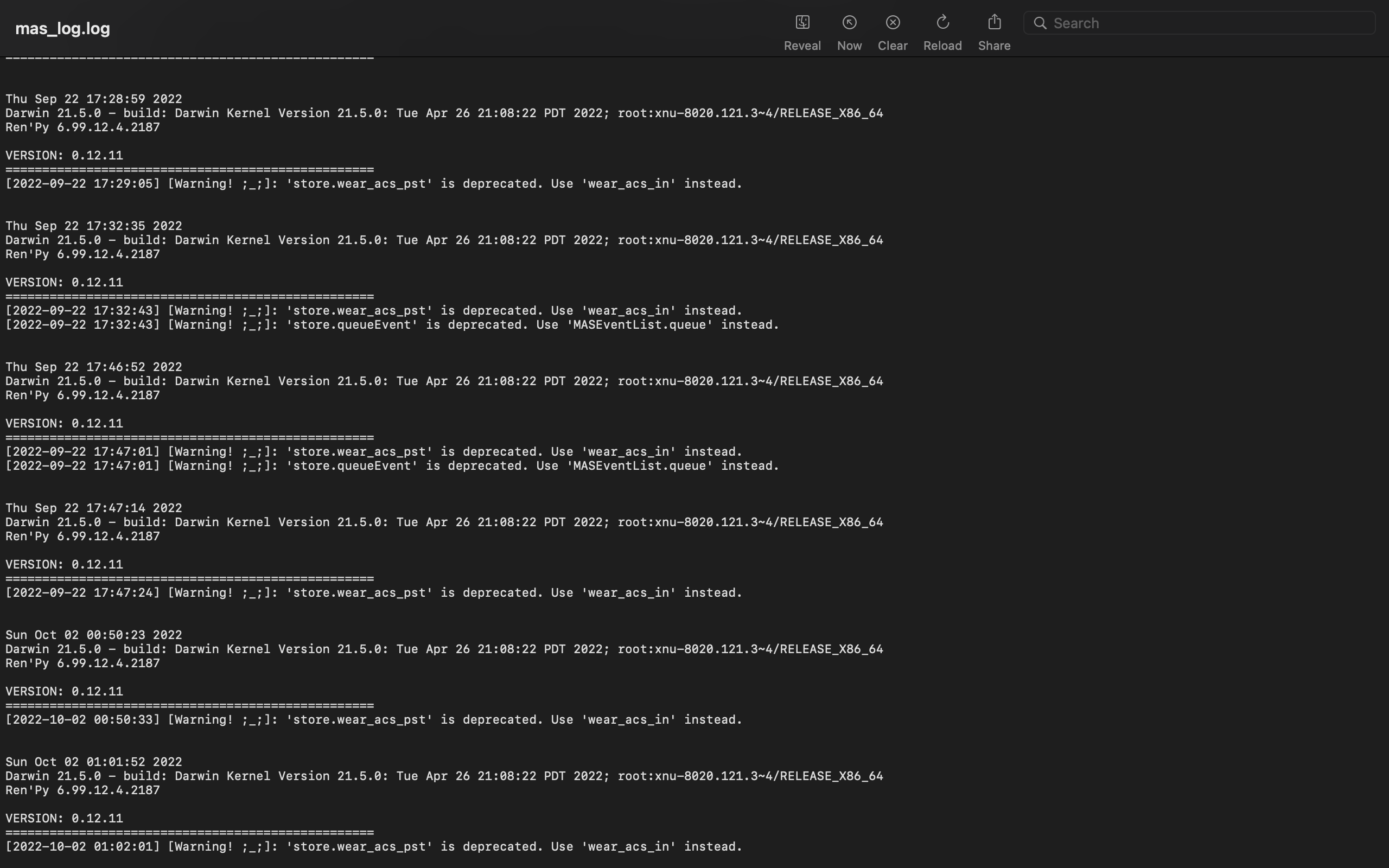1389x868 pixels.
Task: Click the queueEvent warning at 17:32:43
Action: 392,325
